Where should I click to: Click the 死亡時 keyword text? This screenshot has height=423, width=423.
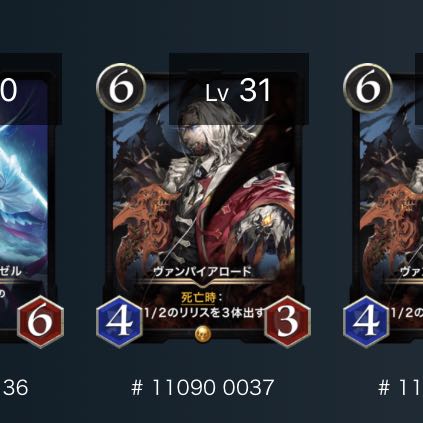198,297
